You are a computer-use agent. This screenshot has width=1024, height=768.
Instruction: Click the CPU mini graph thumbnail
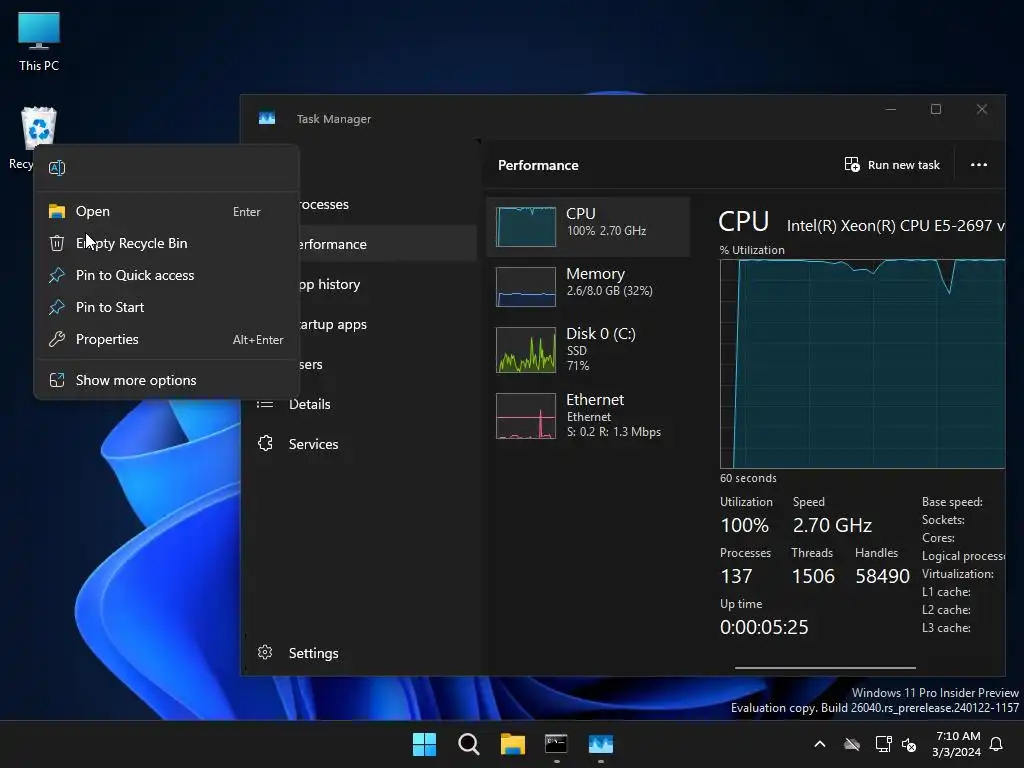526,227
